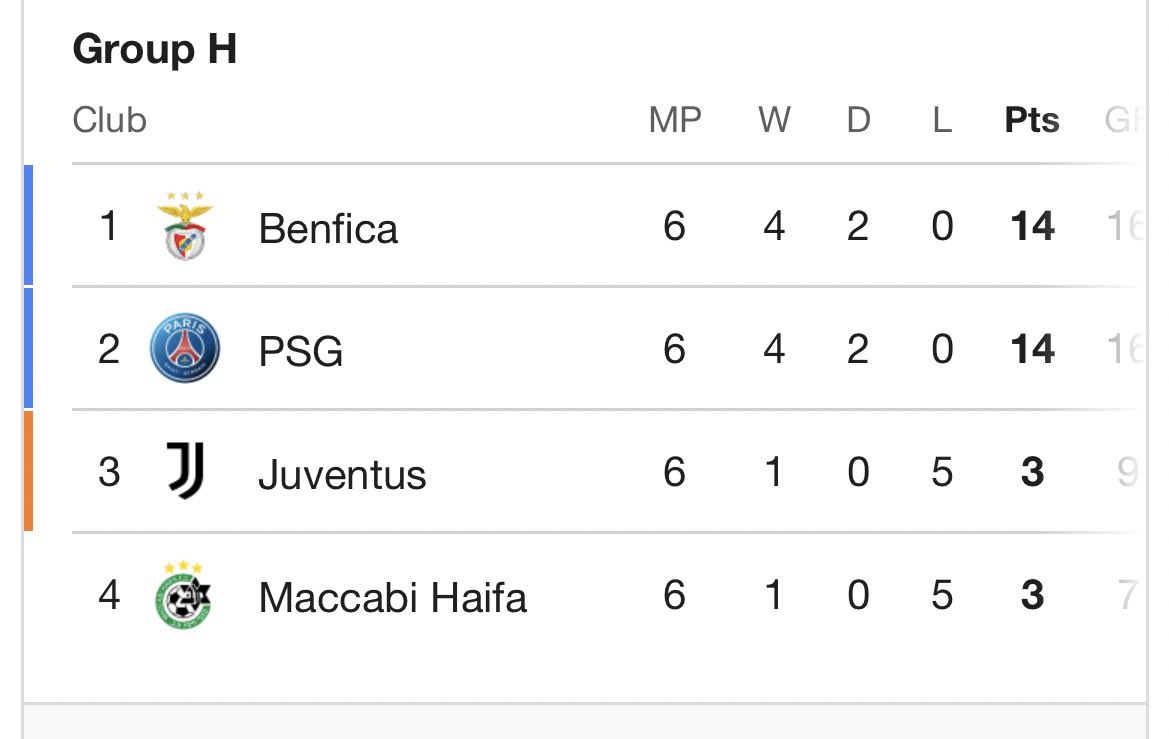This screenshot has width=1169, height=739.
Task: Click the L column header
Action: pyautogui.click(x=942, y=120)
